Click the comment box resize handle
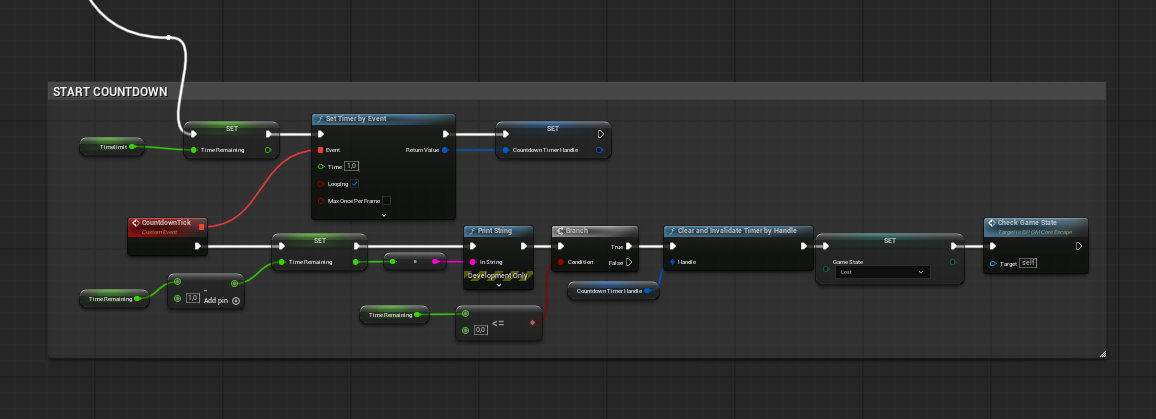The height and width of the screenshot is (419, 1156). coord(1102,354)
